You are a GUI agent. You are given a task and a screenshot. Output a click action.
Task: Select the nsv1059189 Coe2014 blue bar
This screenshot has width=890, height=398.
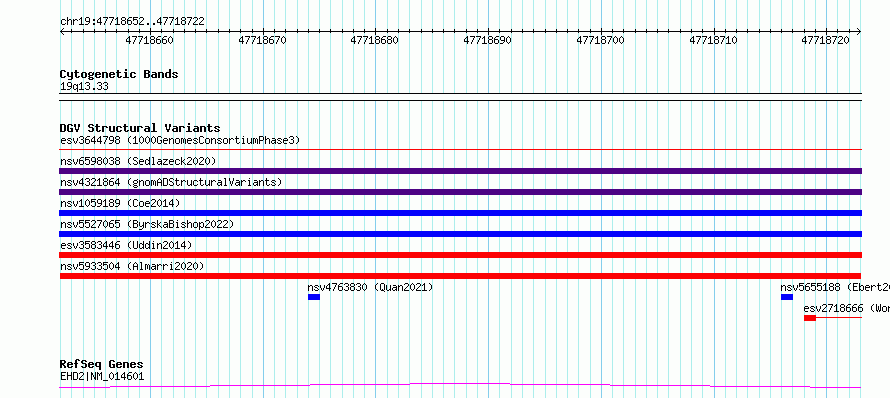[x=460, y=213]
